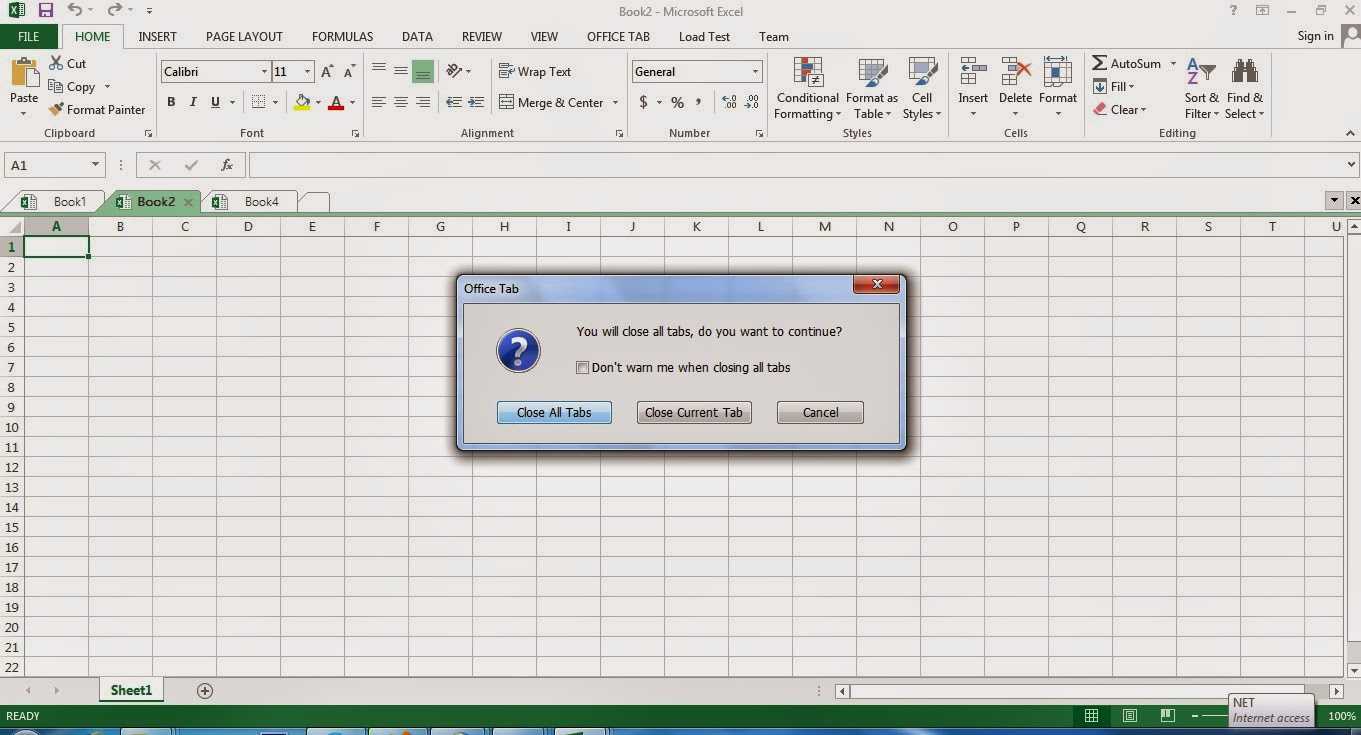Center text horizontally
This screenshot has width=1361, height=735.
click(x=401, y=102)
